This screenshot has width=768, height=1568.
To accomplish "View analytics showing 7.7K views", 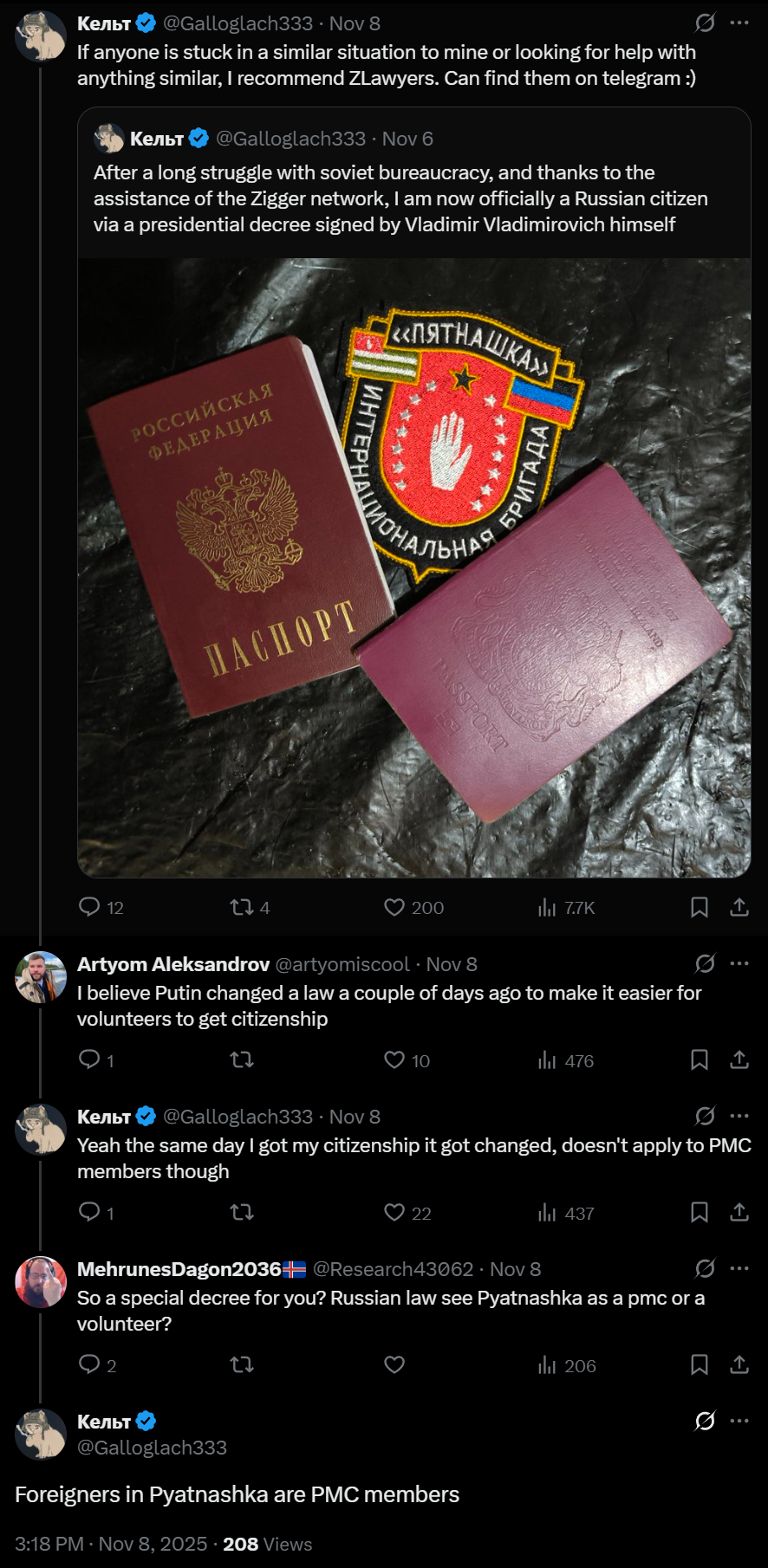I will point(547,907).
